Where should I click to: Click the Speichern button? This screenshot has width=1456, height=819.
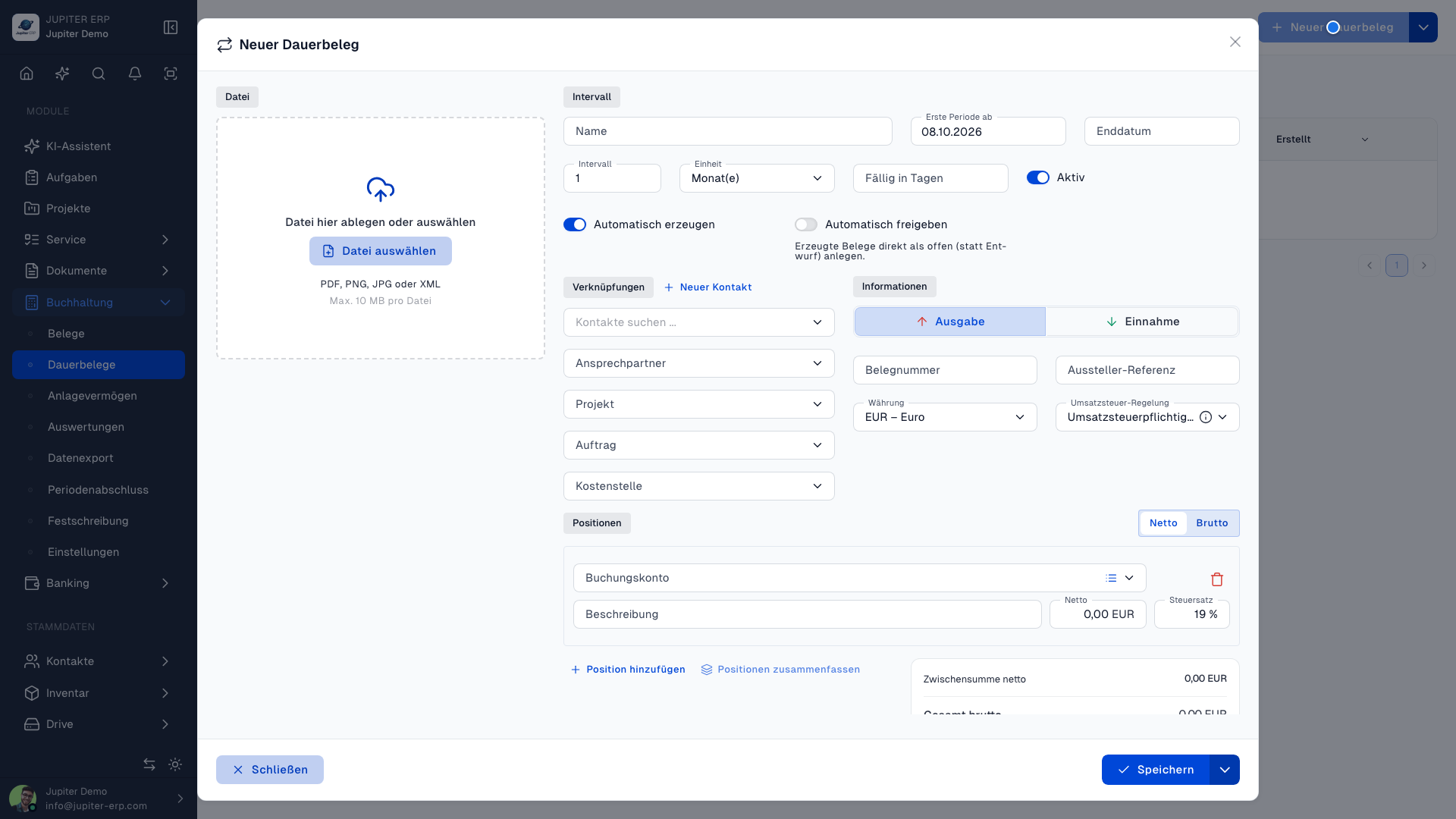(x=1156, y=770)
